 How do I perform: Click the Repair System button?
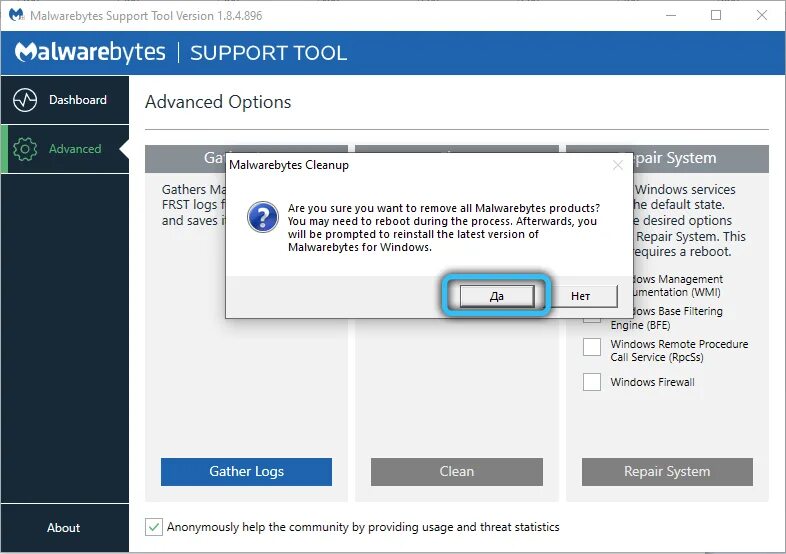(667, 472)
